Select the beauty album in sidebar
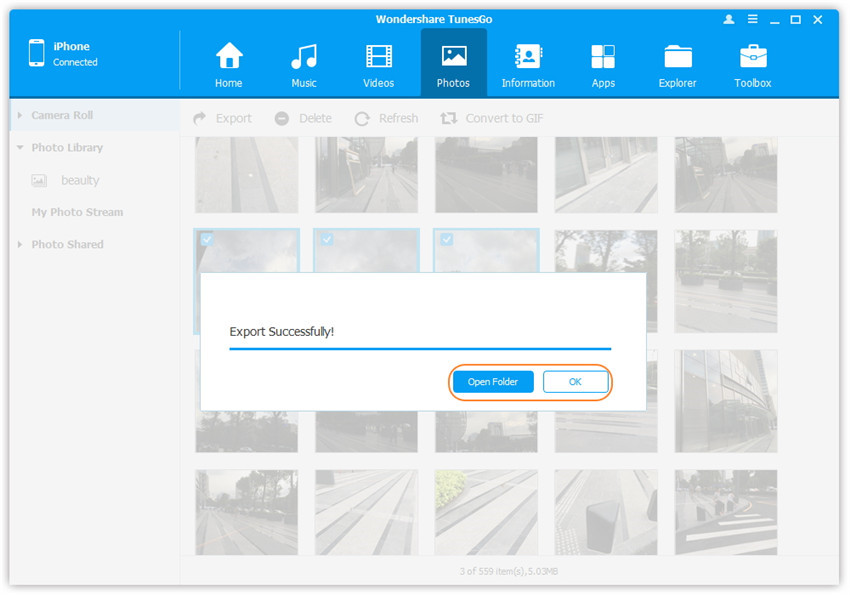The image size is (850, 595). (79, 181)
